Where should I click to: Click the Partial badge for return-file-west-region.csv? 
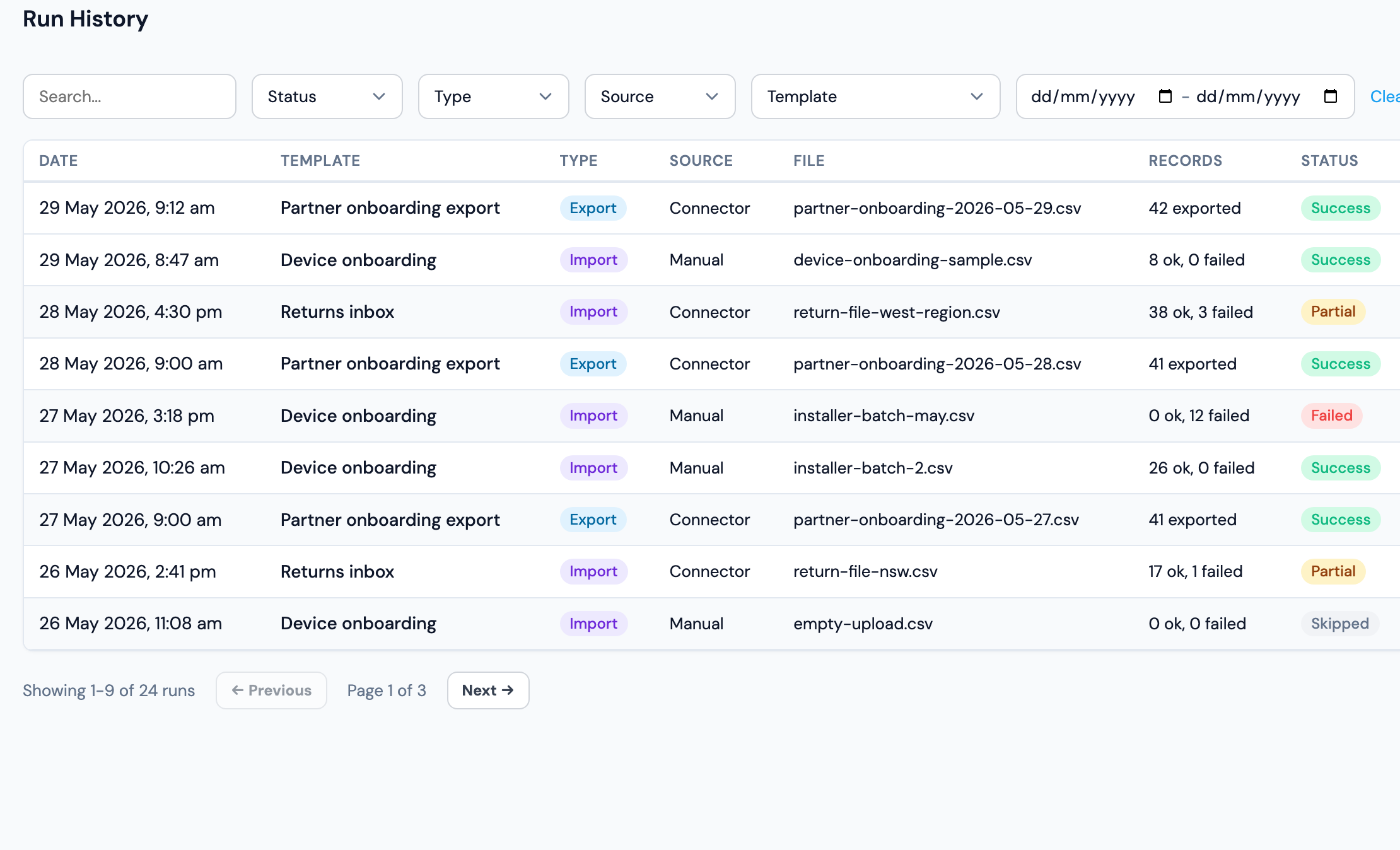[1333, 311]
